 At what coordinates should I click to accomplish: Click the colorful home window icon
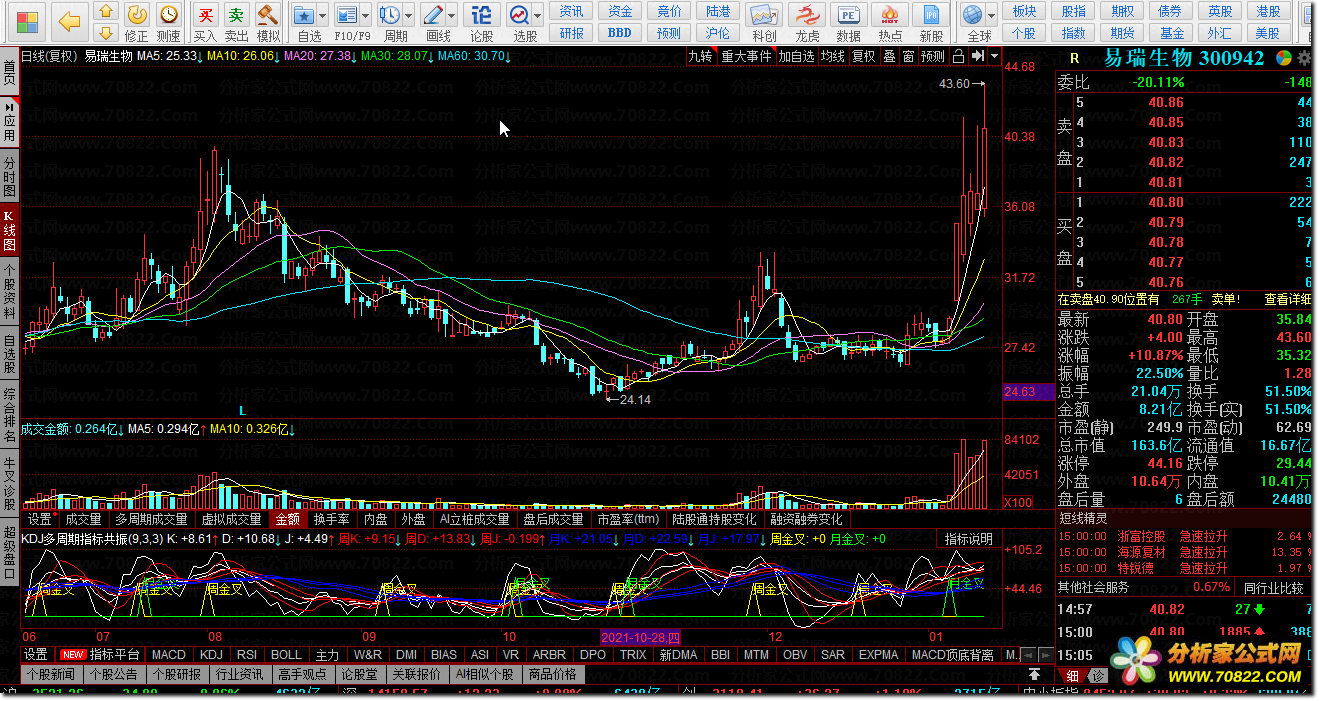pos(26,21)
